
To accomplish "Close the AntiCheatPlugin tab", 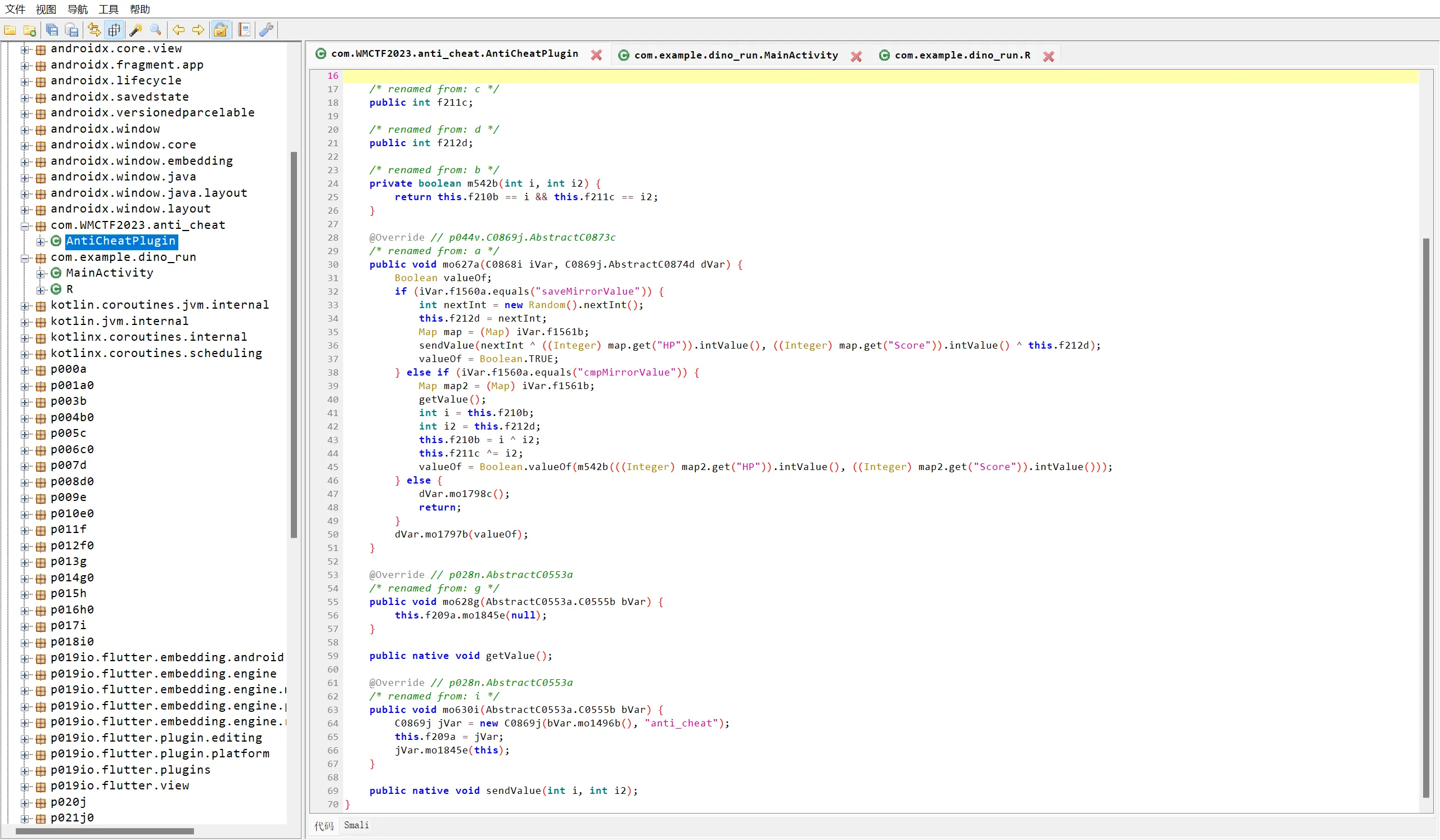I will pyautogui.click(x=596, y=55).
